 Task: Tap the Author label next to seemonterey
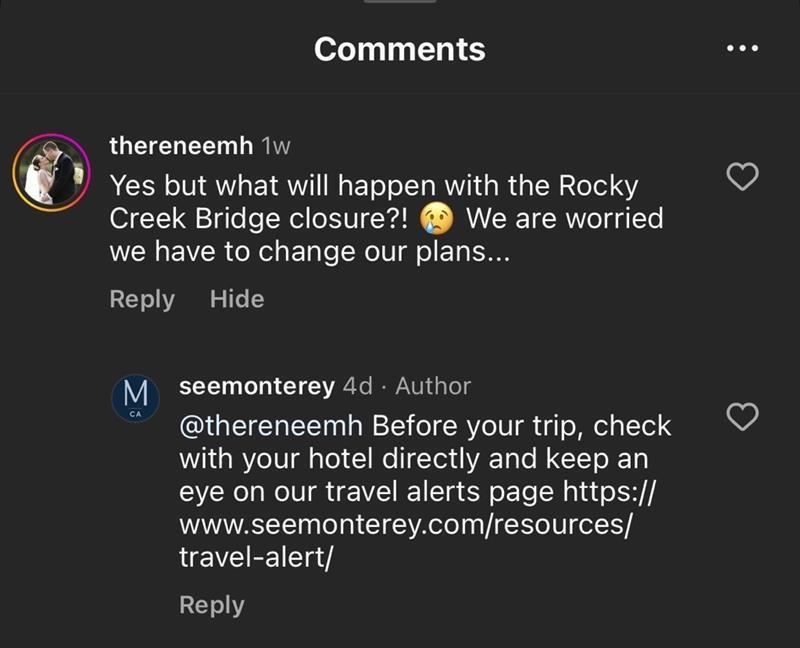433,386
